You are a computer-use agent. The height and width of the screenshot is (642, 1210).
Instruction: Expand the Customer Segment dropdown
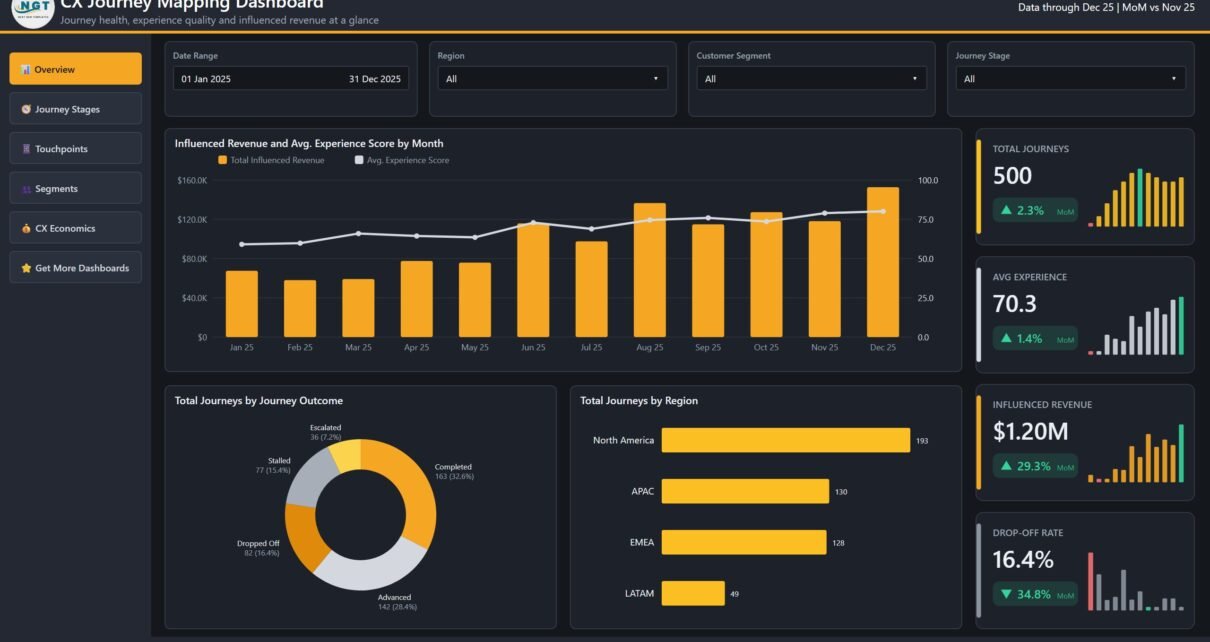(811, 79)
